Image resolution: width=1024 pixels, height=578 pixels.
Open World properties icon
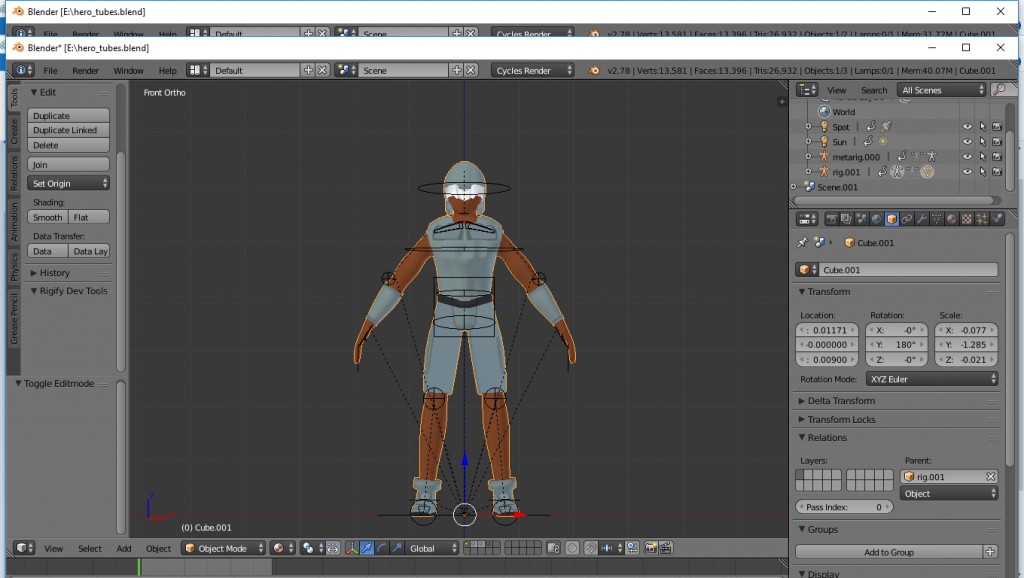(x=875, y=219)
